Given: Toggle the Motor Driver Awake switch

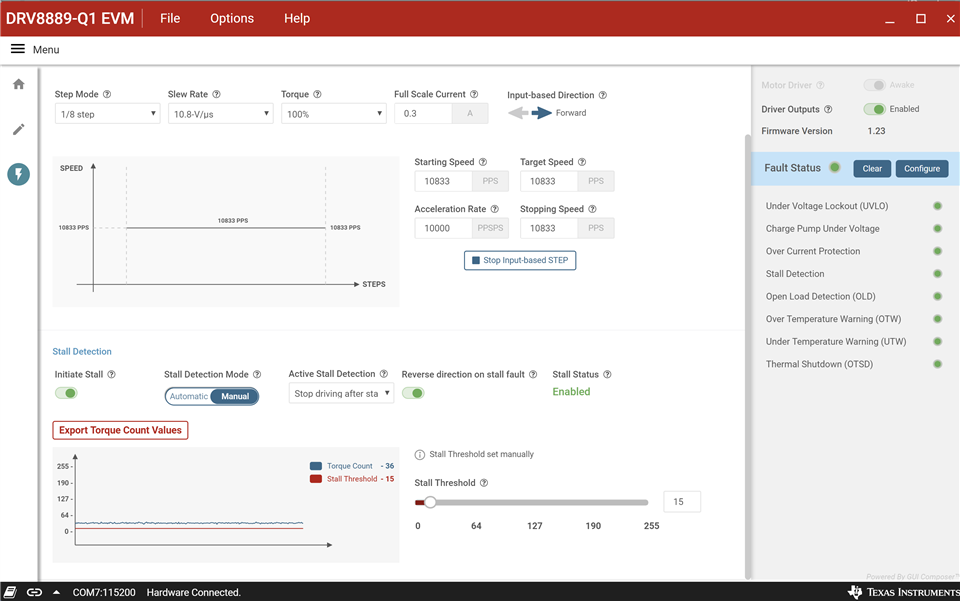Looking at the screenshot, I should 874,85.
